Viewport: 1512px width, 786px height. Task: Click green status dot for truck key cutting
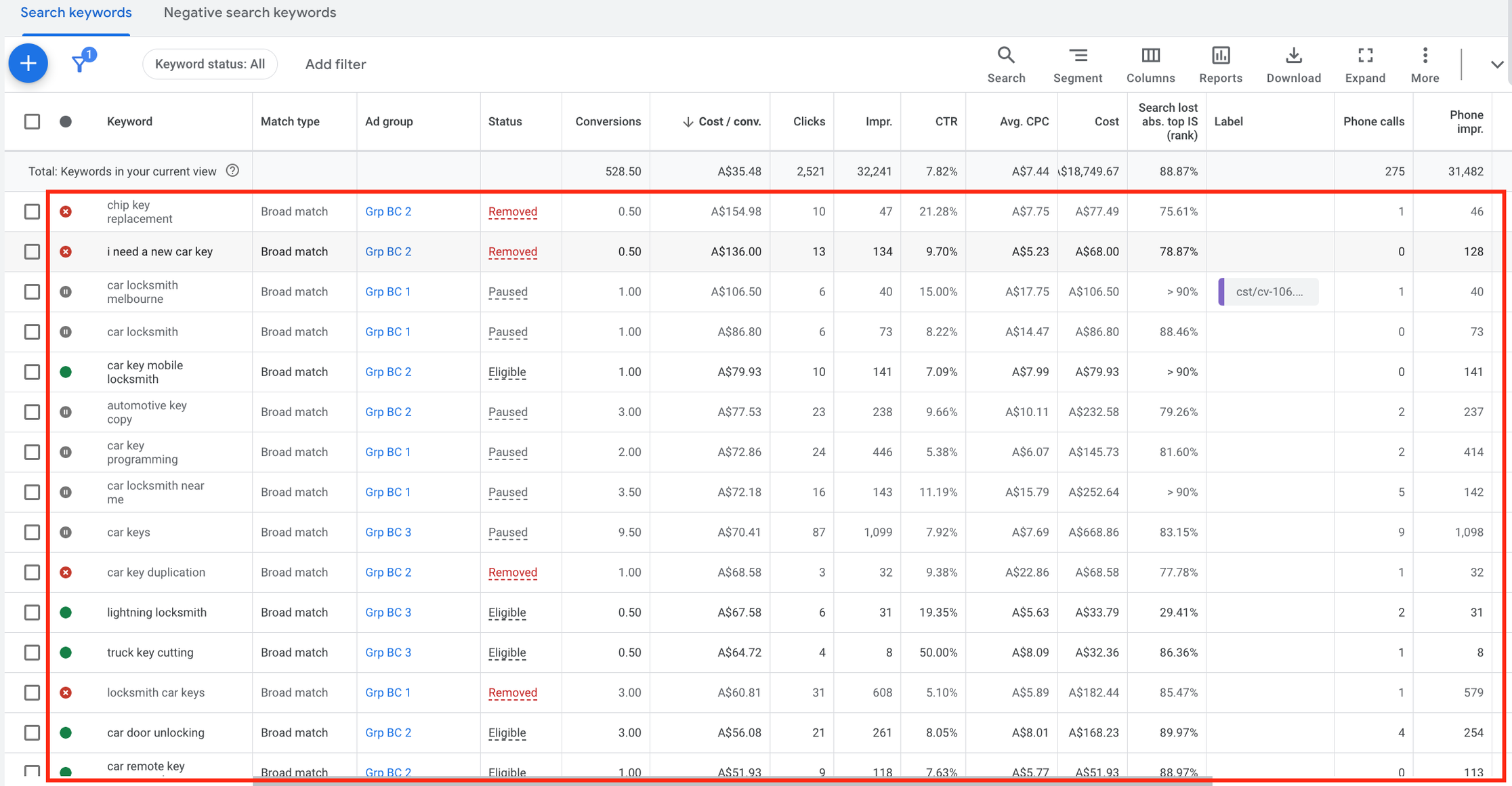[x=66, y=652]
